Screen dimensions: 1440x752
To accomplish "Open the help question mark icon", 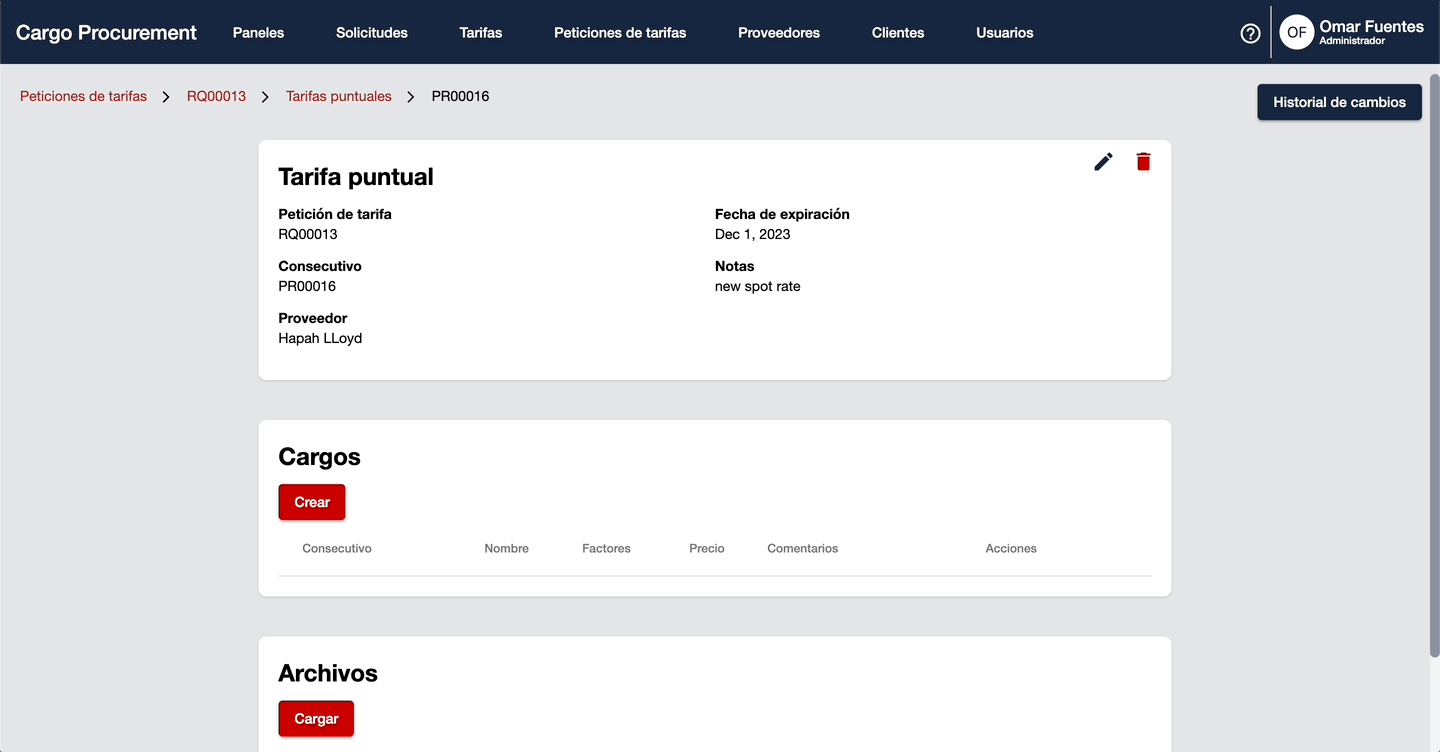I will pos(1250,33).
